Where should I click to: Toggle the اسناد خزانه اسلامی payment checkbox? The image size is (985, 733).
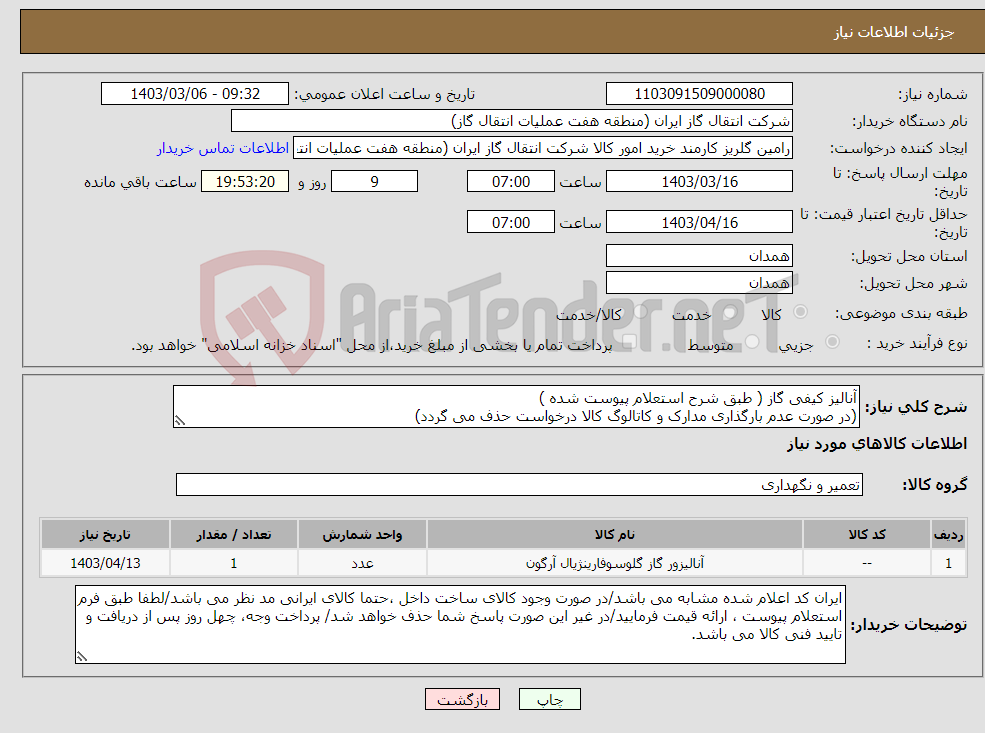click(629, 342)
